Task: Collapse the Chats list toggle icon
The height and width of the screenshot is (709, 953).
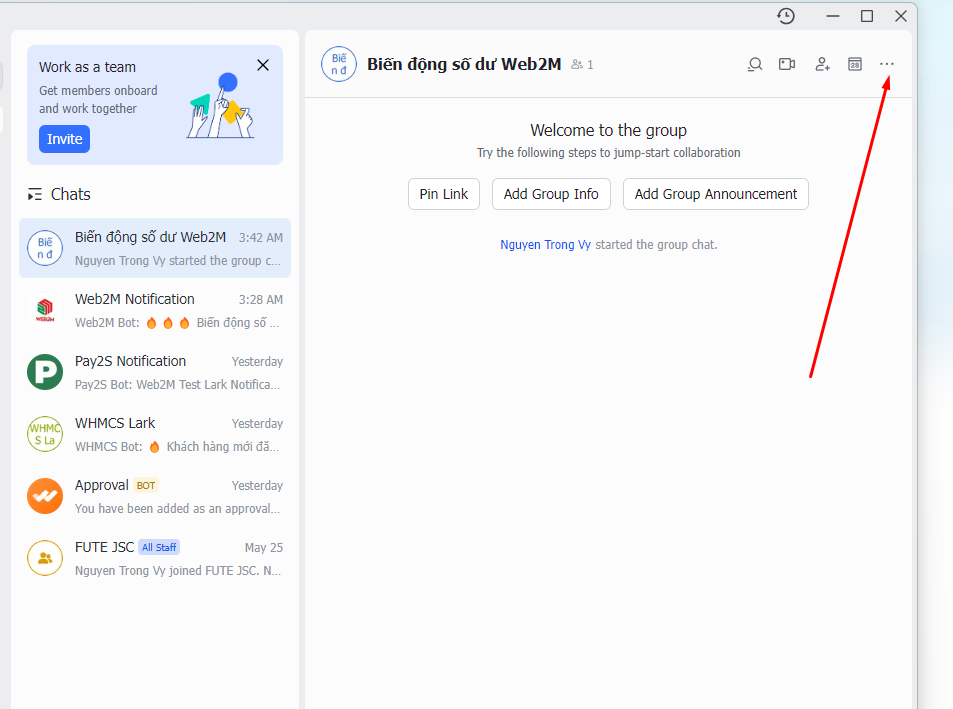Action: 35,194
